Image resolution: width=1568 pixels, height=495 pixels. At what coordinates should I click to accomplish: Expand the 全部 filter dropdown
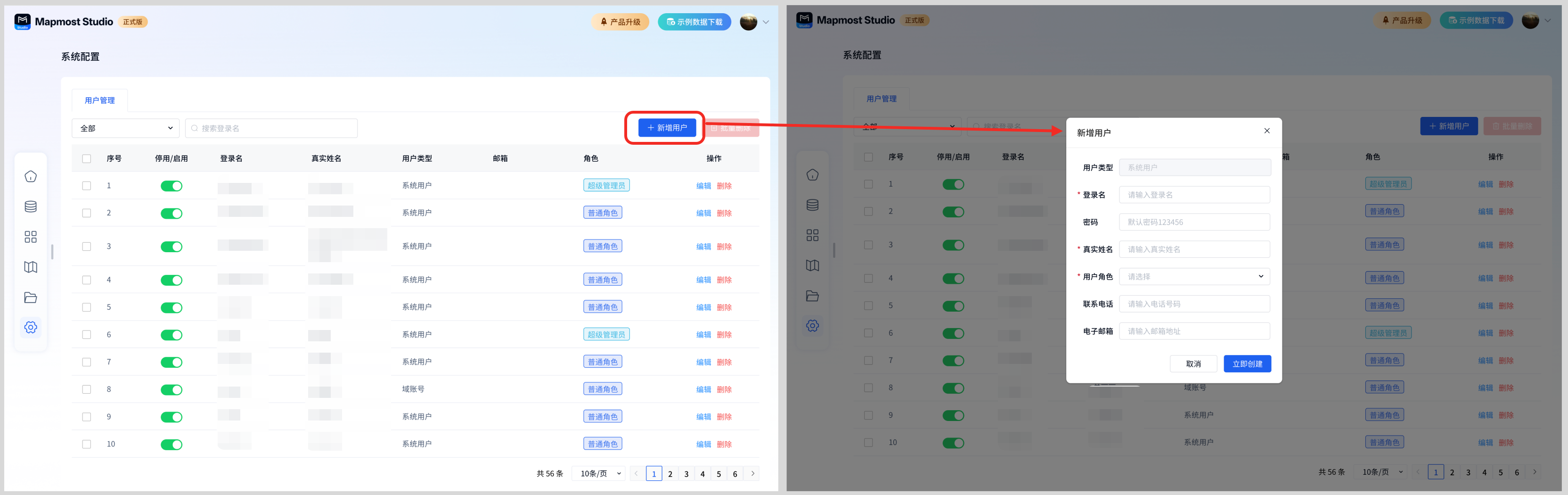coord(125,129)
